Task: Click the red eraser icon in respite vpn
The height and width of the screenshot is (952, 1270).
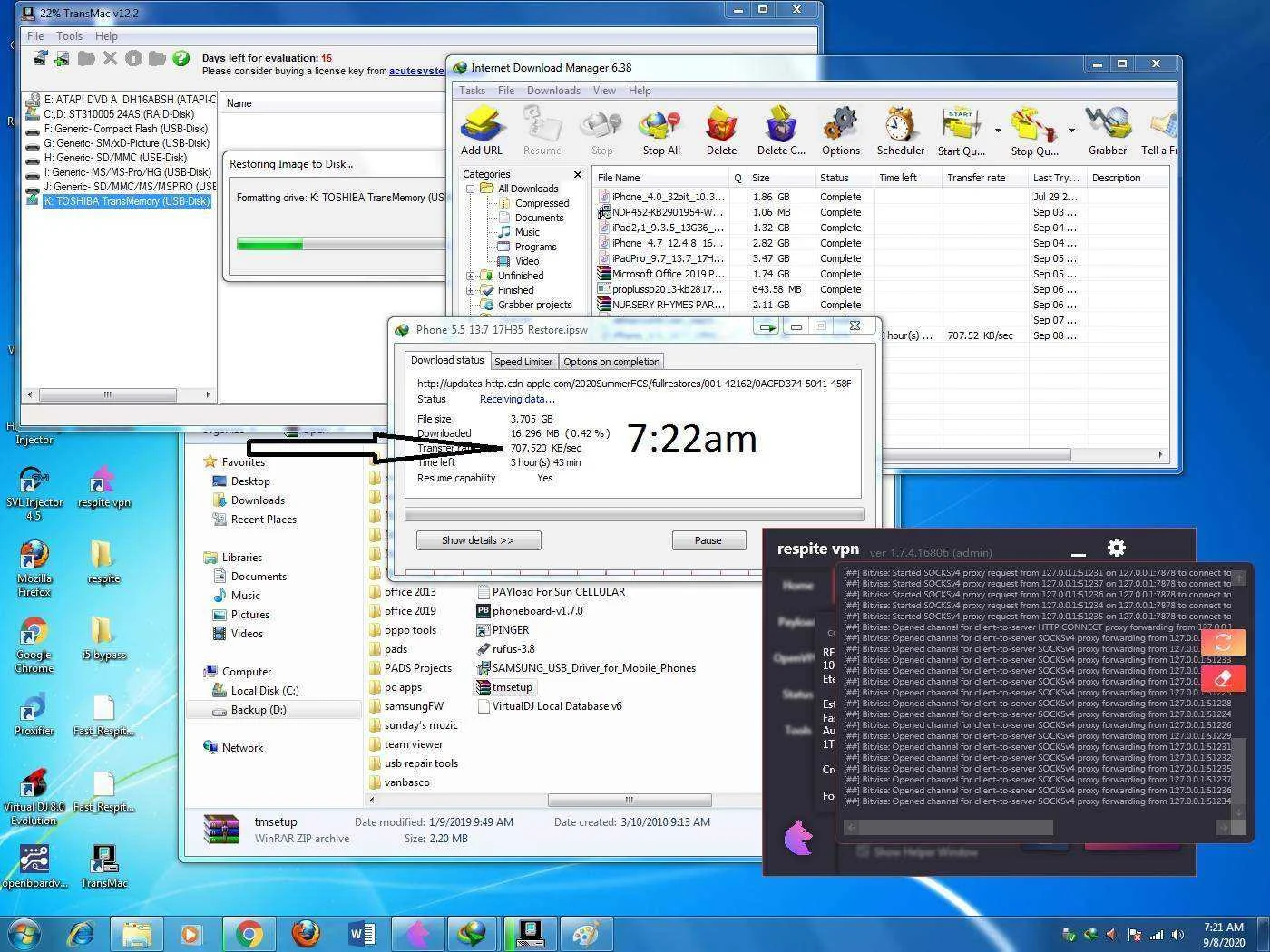Action: tap(1223, 677)
